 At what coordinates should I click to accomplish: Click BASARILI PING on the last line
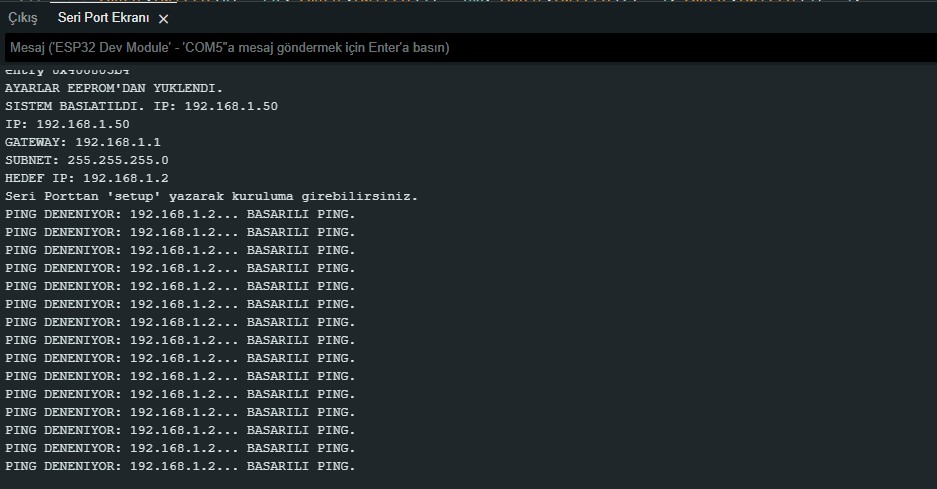[x=301, y=466]
